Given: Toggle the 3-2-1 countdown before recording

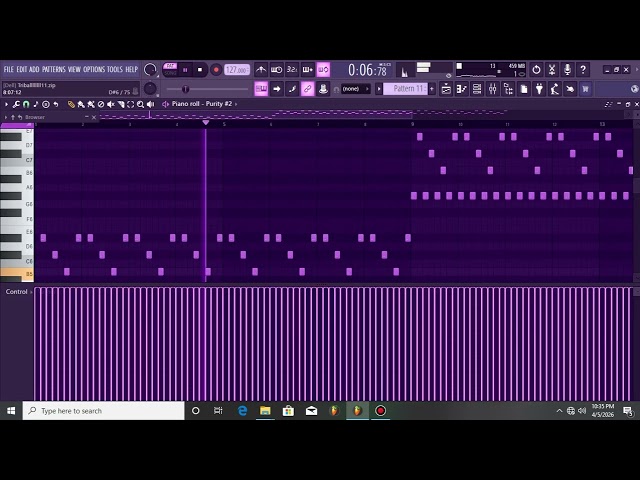Looking at the screenshot, I should tap(292, 70).
